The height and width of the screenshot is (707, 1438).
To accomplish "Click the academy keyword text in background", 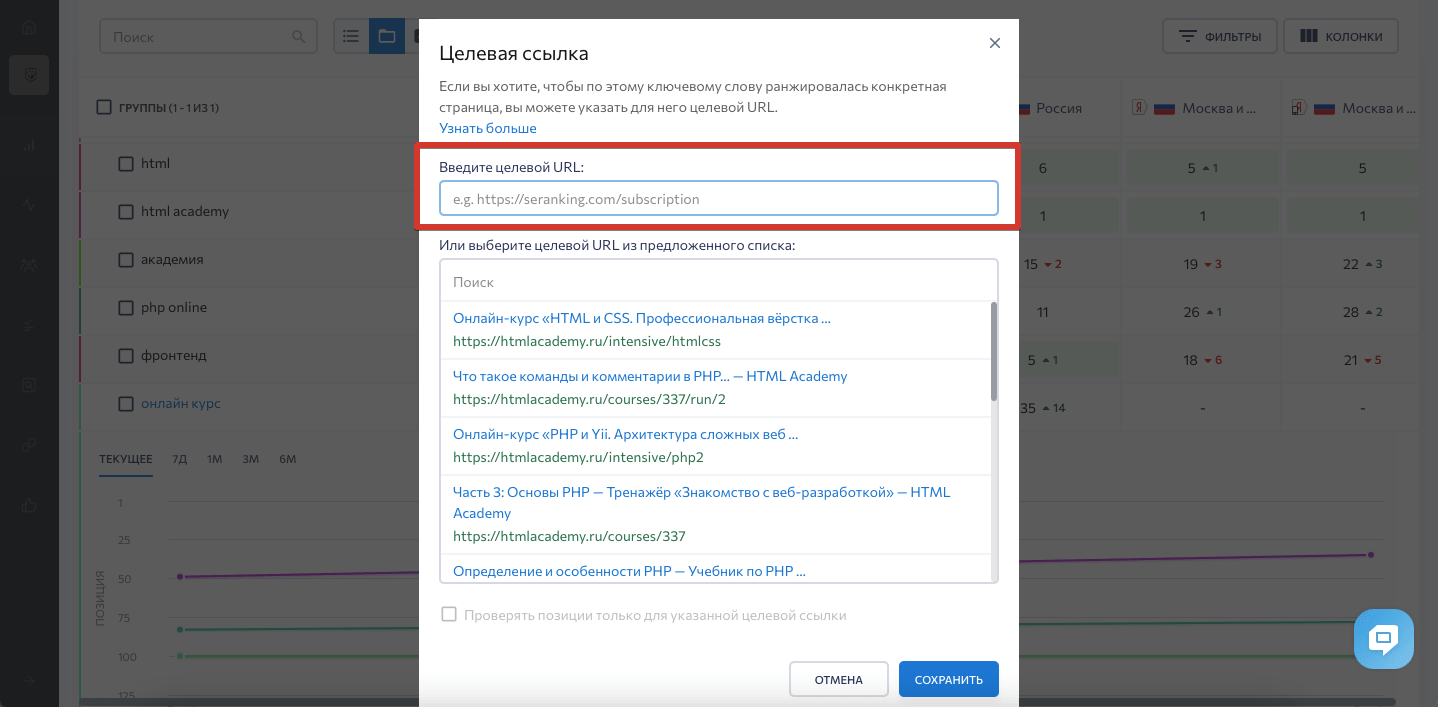I will 172,259.
